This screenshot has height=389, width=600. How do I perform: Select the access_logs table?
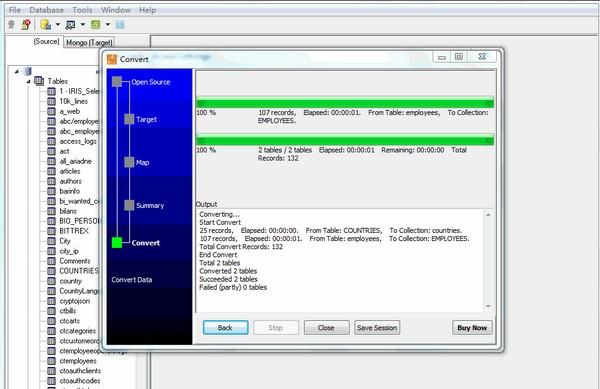click(78, 141)
